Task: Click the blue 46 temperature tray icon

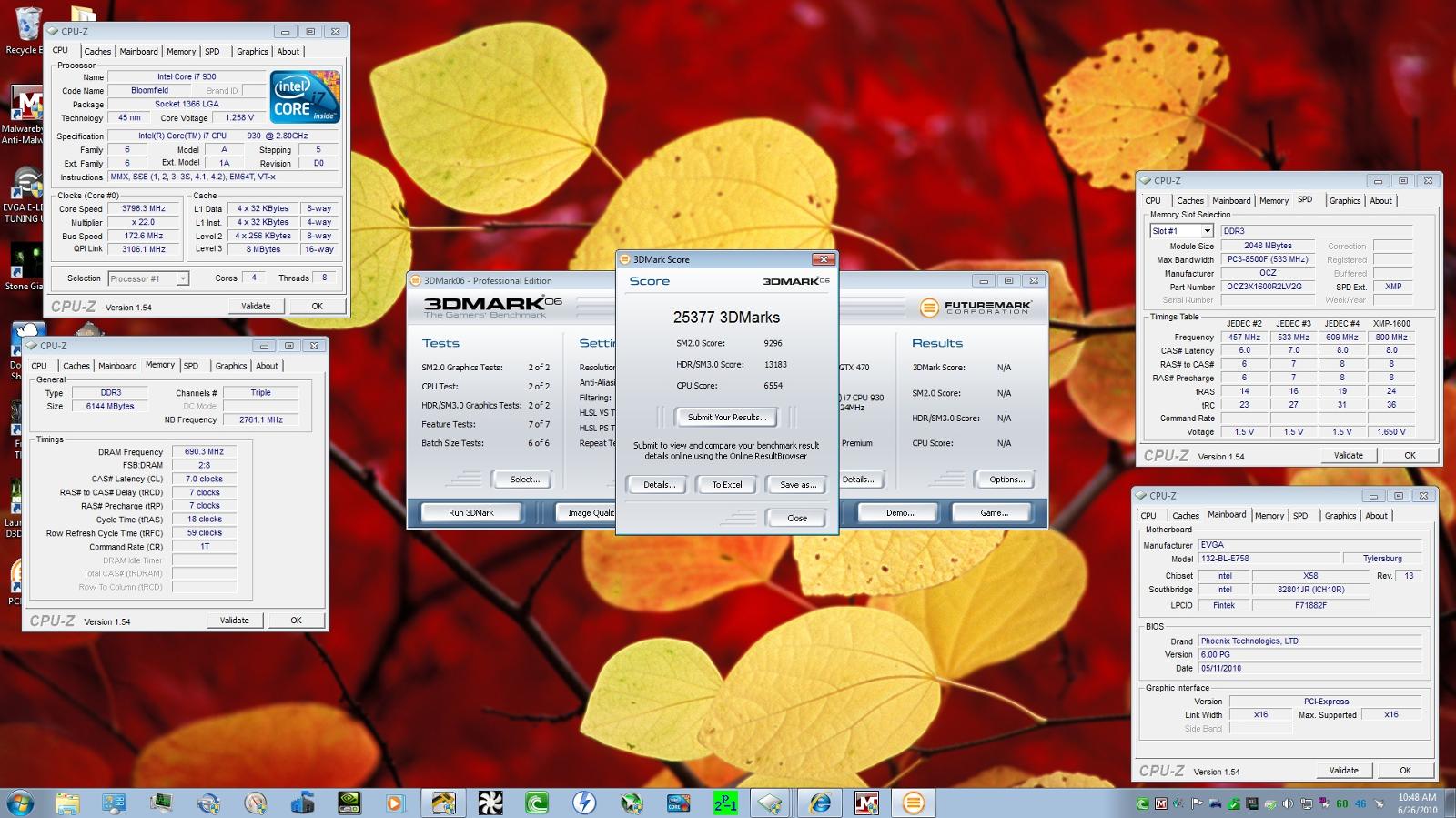Action: (x=1360, y=803)
